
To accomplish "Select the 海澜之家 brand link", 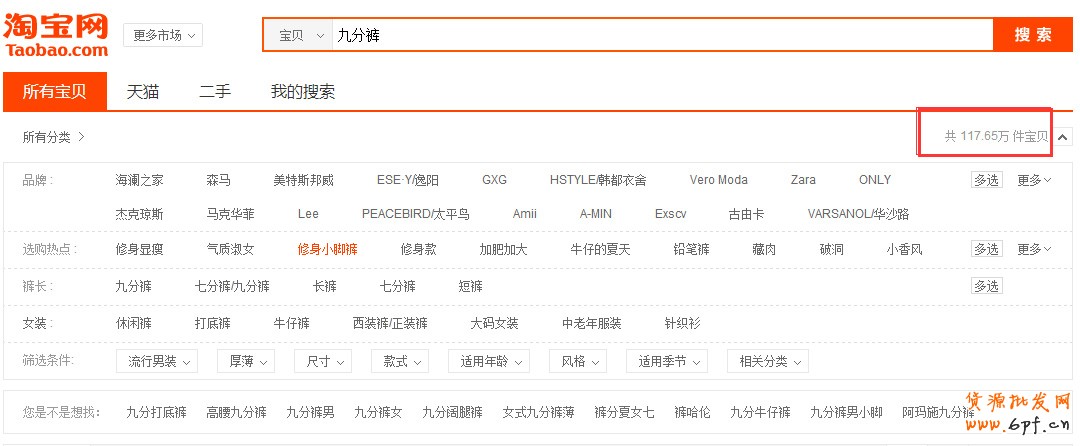I will point(140,180).
